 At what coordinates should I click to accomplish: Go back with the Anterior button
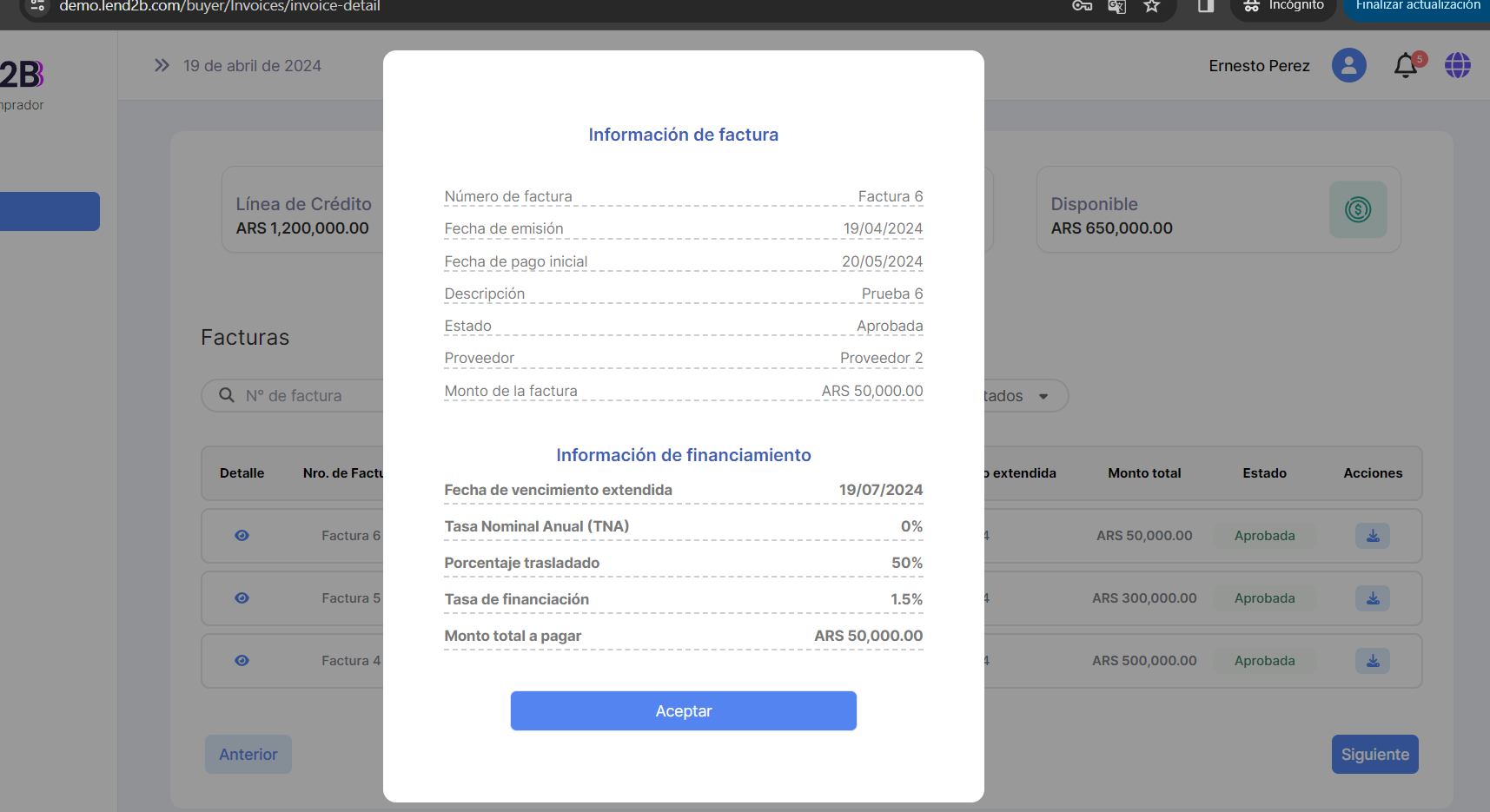tap(248, 754)
